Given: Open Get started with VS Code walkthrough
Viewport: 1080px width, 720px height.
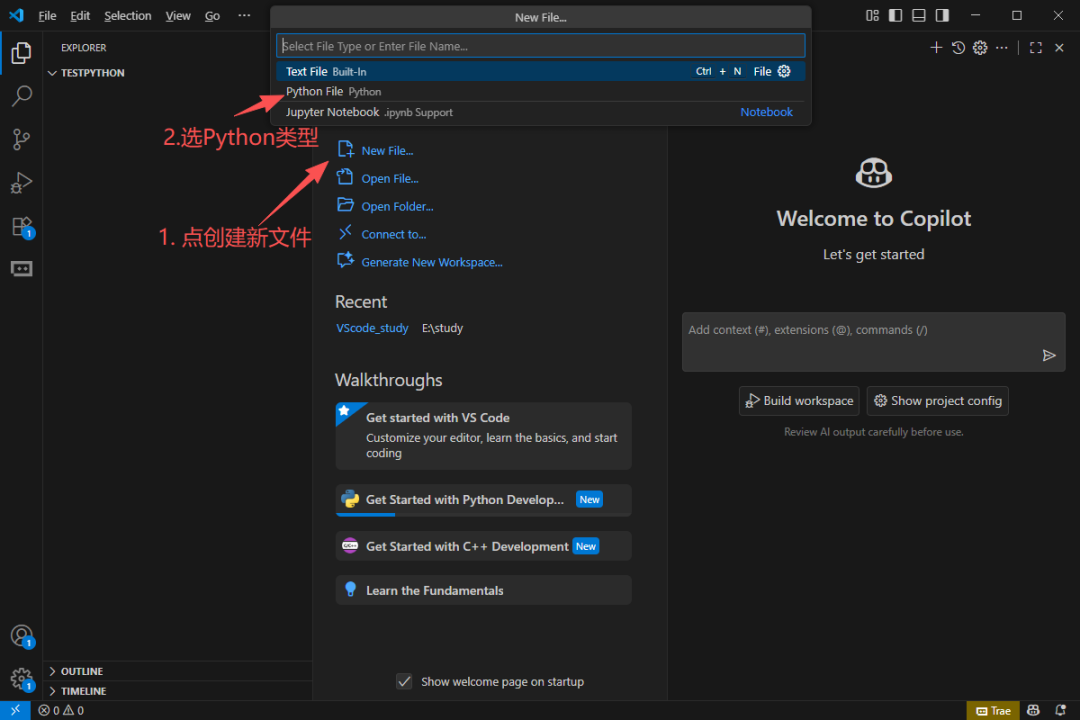Looking at the screenshot, I should tap(484, 436).
